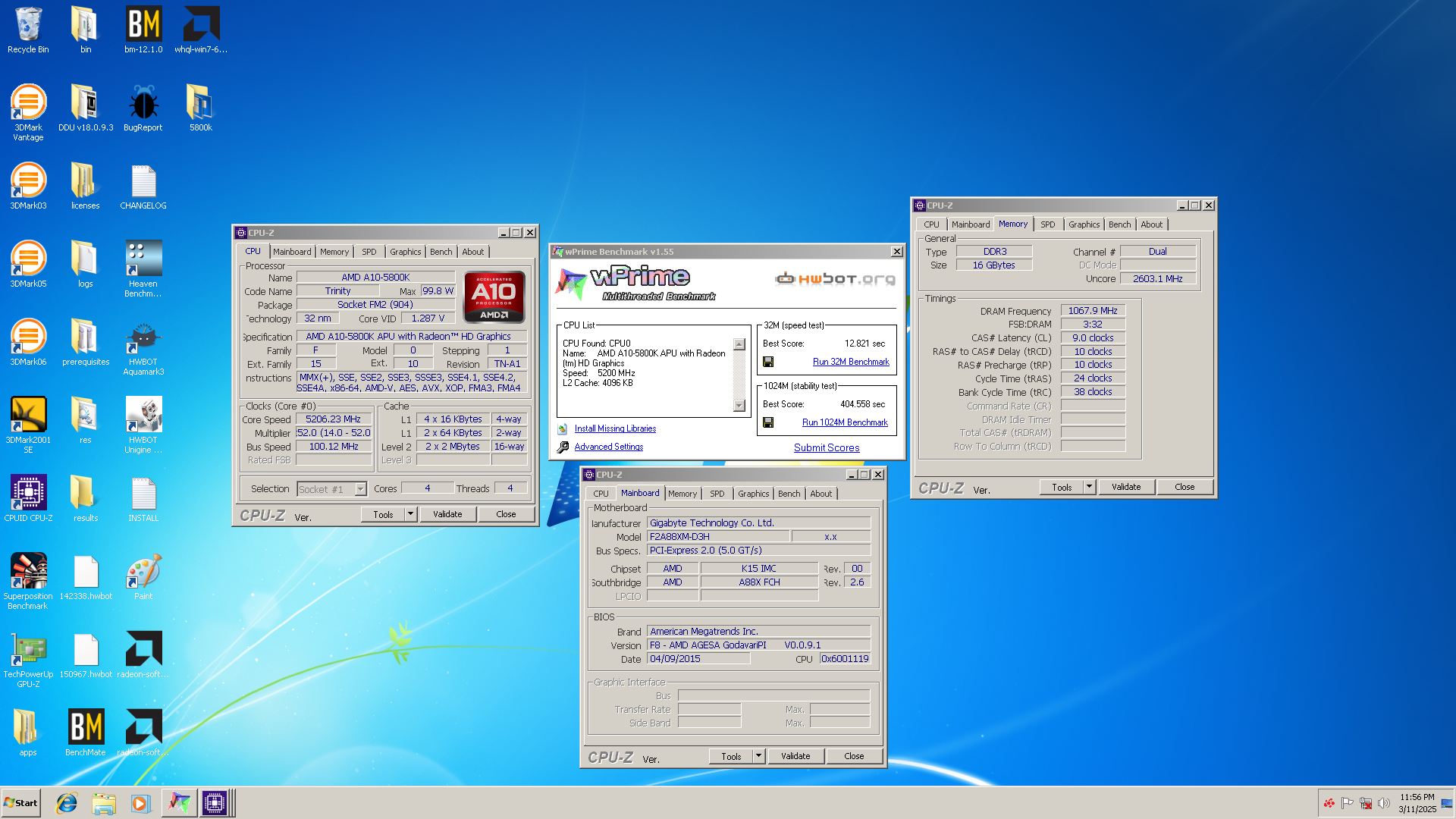The width and height of the screenshot is (1456, 819).
Task: Switch to CPU tab in Mainboard window
Action: pyautogui.click(x=601, y=494)
